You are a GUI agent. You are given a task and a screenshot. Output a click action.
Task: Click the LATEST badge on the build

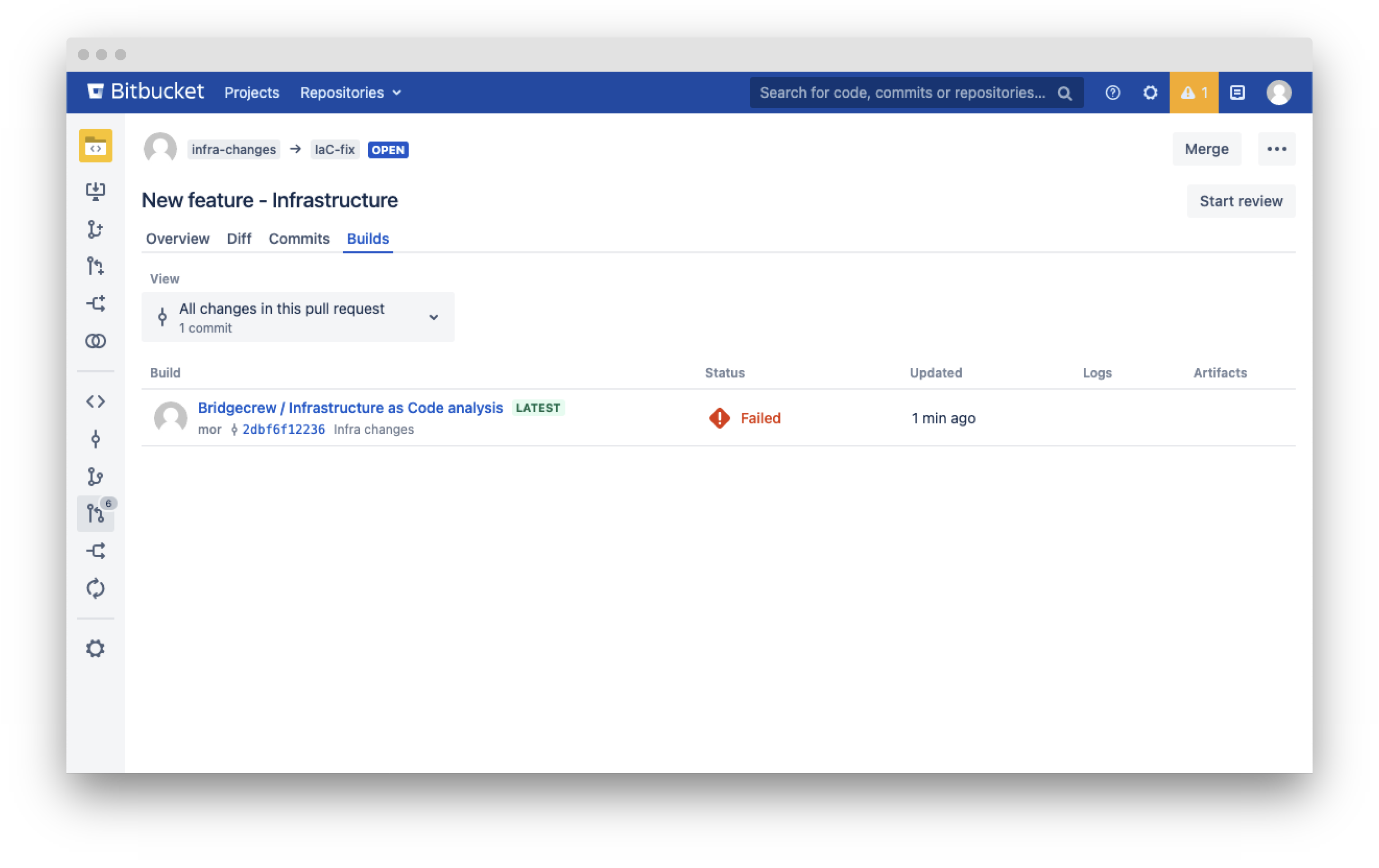point(538,408)
